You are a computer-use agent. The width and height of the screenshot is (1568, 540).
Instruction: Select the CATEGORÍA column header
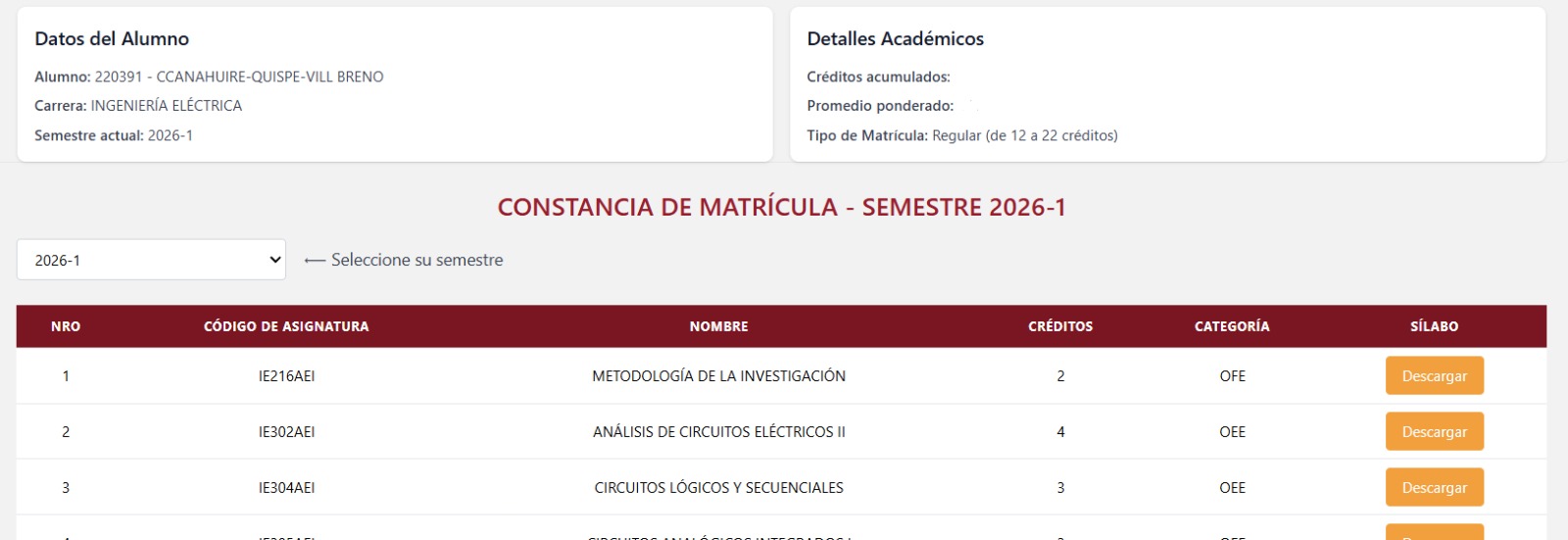(1232, 326)
